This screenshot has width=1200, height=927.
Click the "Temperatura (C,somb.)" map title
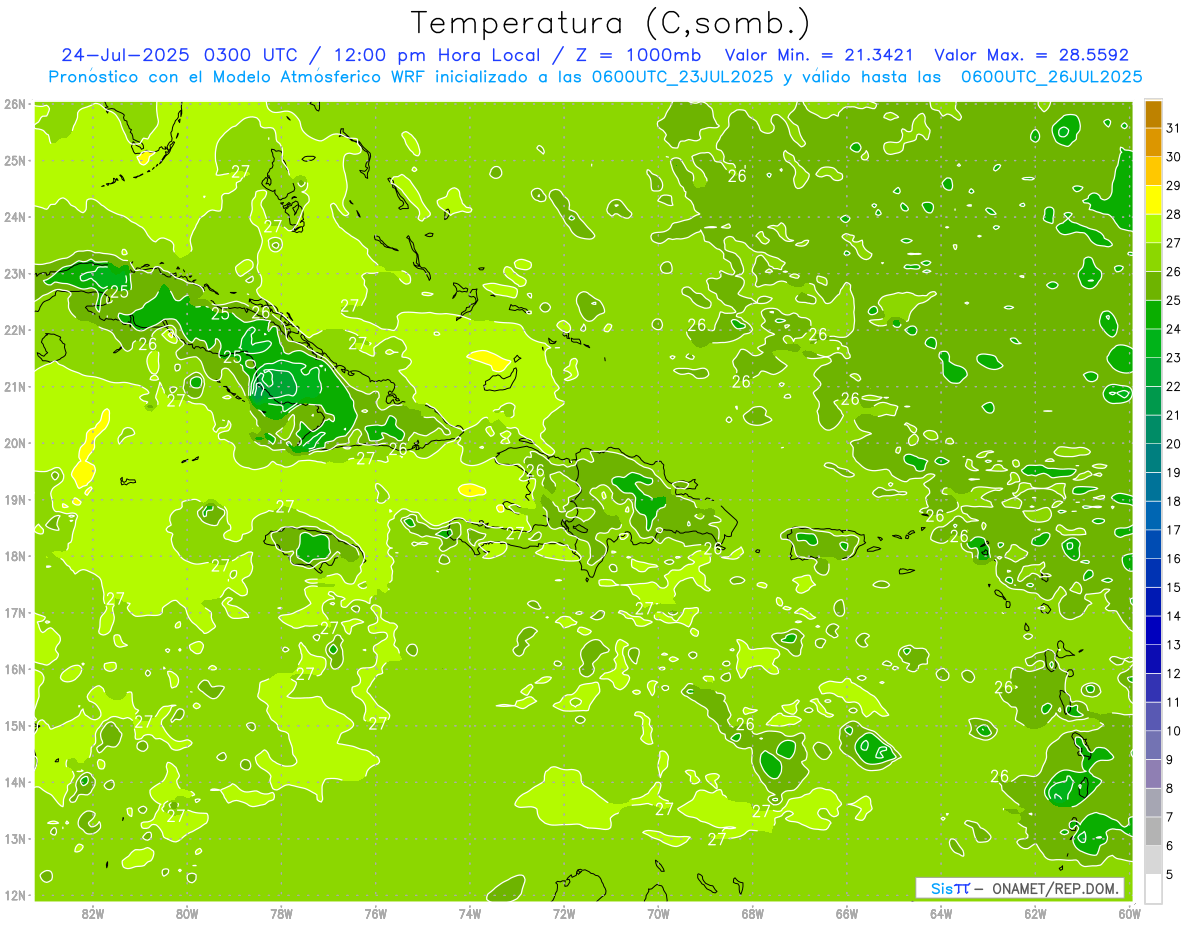coord(610,23)
